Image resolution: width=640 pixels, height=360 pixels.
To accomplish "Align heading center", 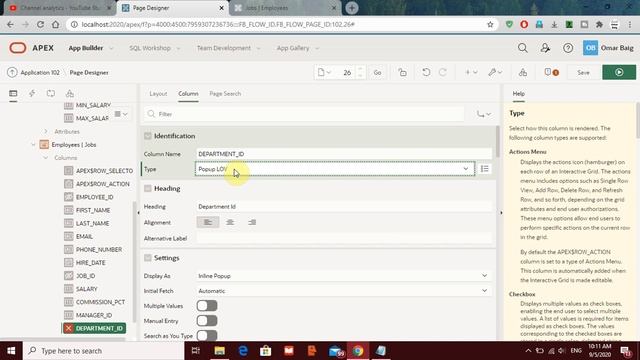I will 230,222.
